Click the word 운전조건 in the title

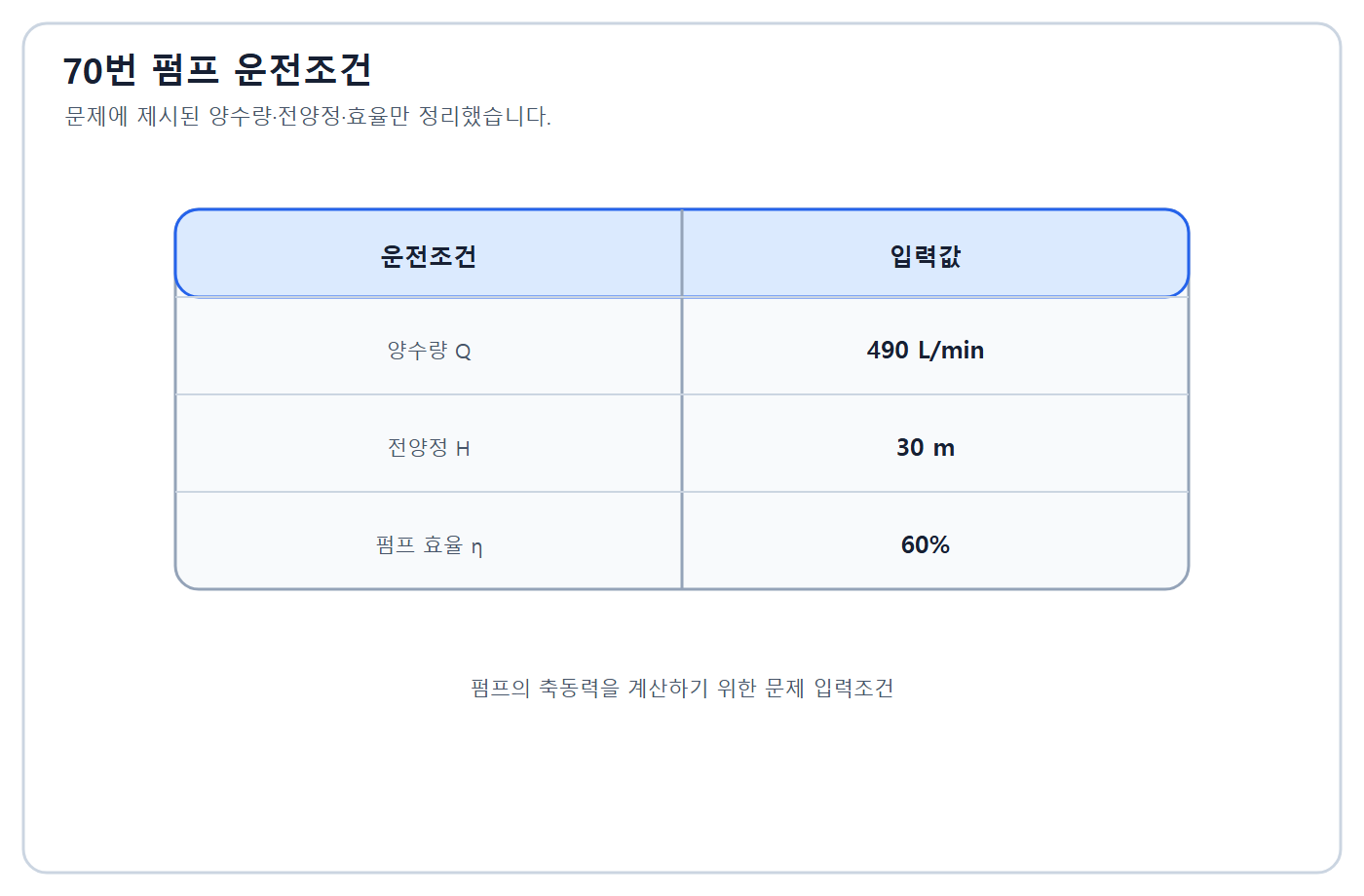click(x=303, y=70)
